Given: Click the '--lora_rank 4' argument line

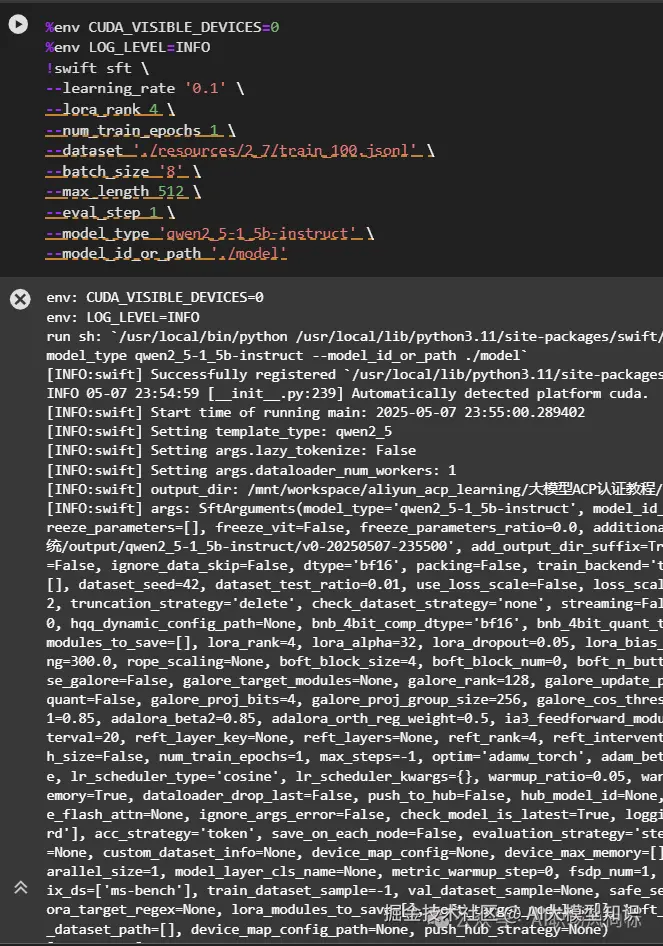Looking at the screenshot, I should click(x=110, y=109).
